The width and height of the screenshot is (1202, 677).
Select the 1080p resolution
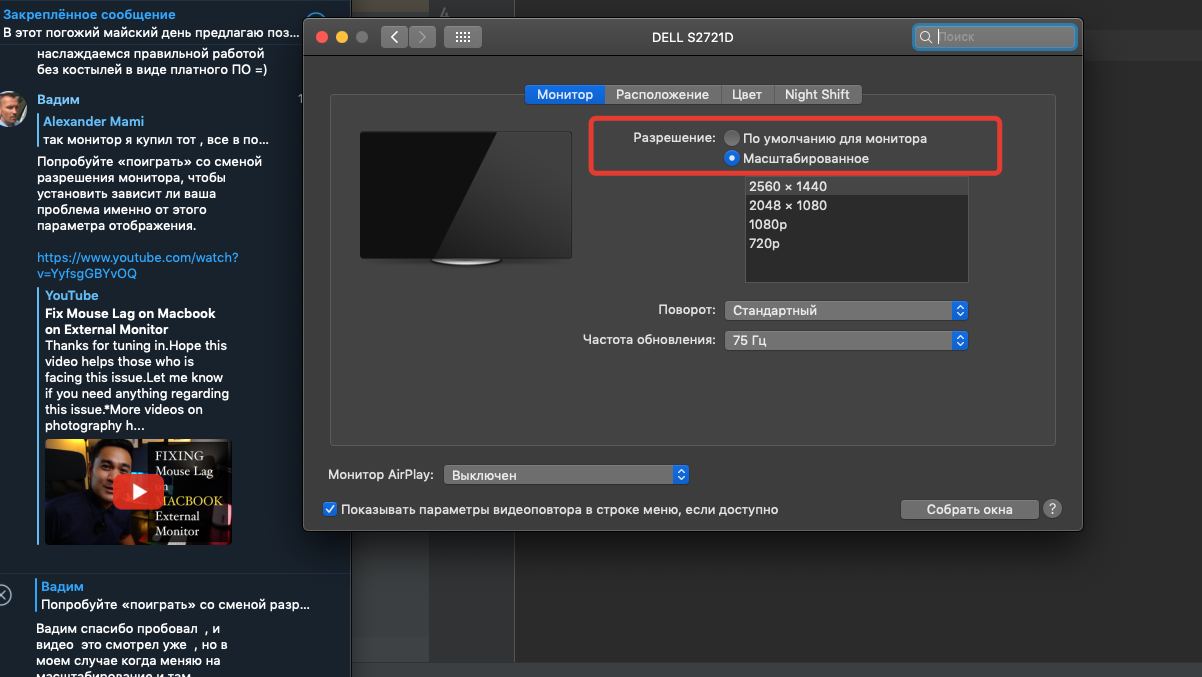(857, 224)
